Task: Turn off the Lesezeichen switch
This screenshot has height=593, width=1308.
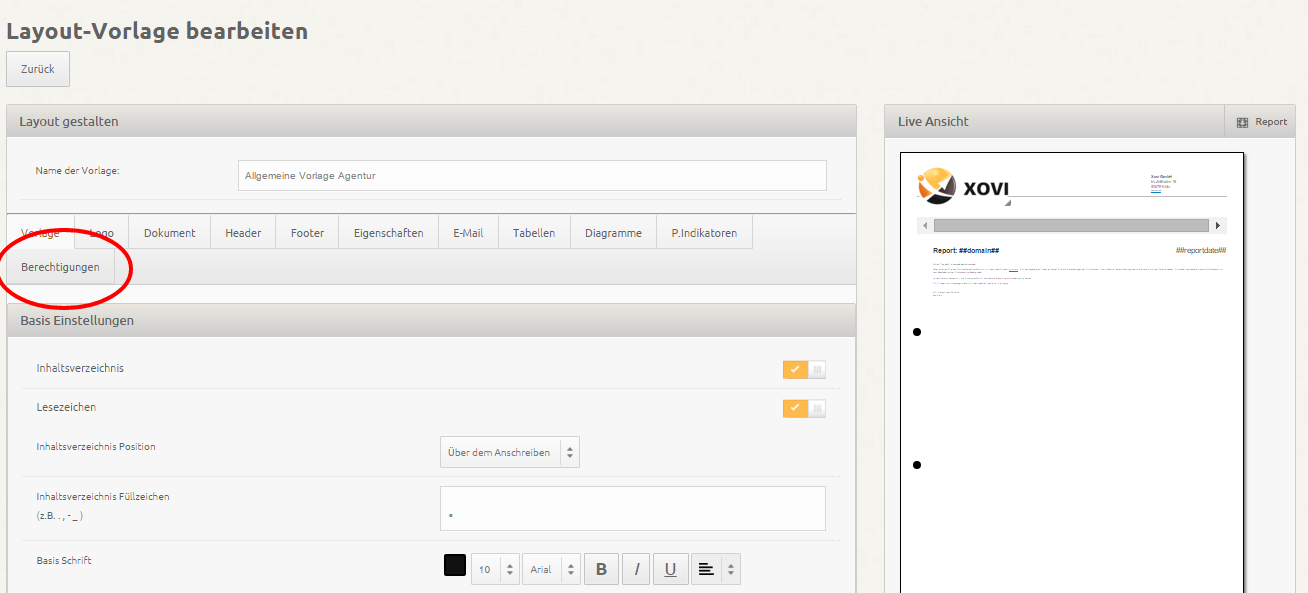Action: pos(804,408)
